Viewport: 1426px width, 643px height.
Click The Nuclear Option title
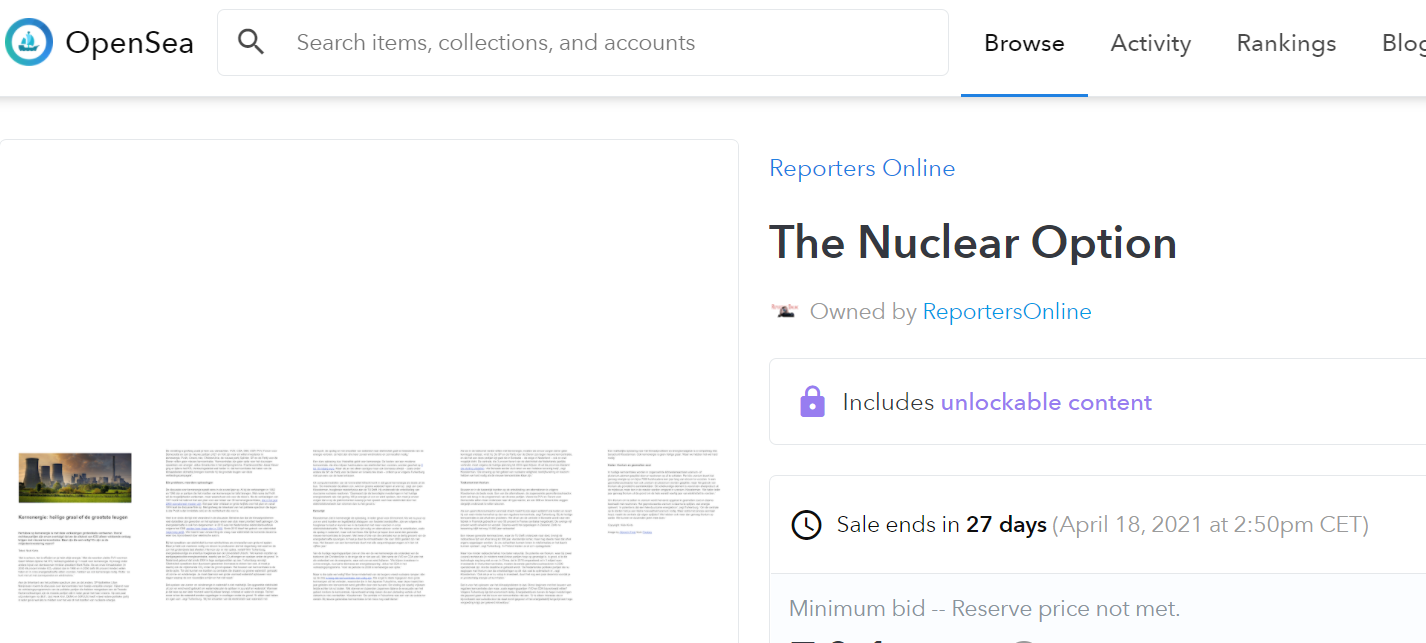click(x=972, y=243)
